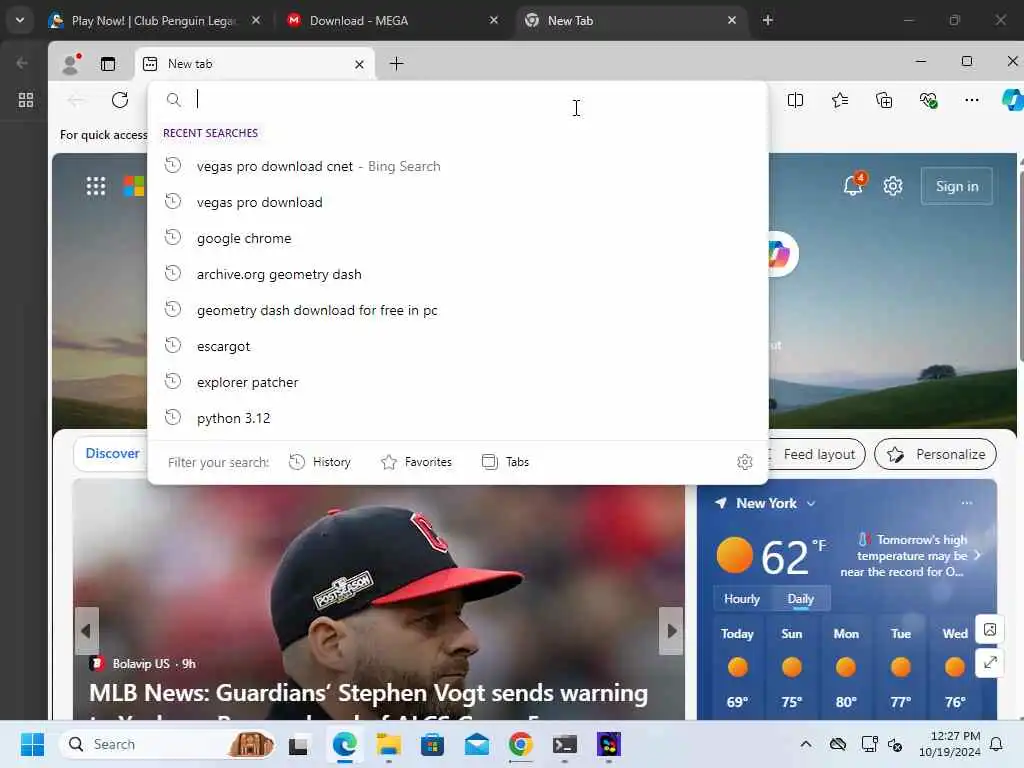The width and height of the screenshot is (1024, 768).
Task: Open Edge Settings and more ellipsis
Action: pos(972,100)
